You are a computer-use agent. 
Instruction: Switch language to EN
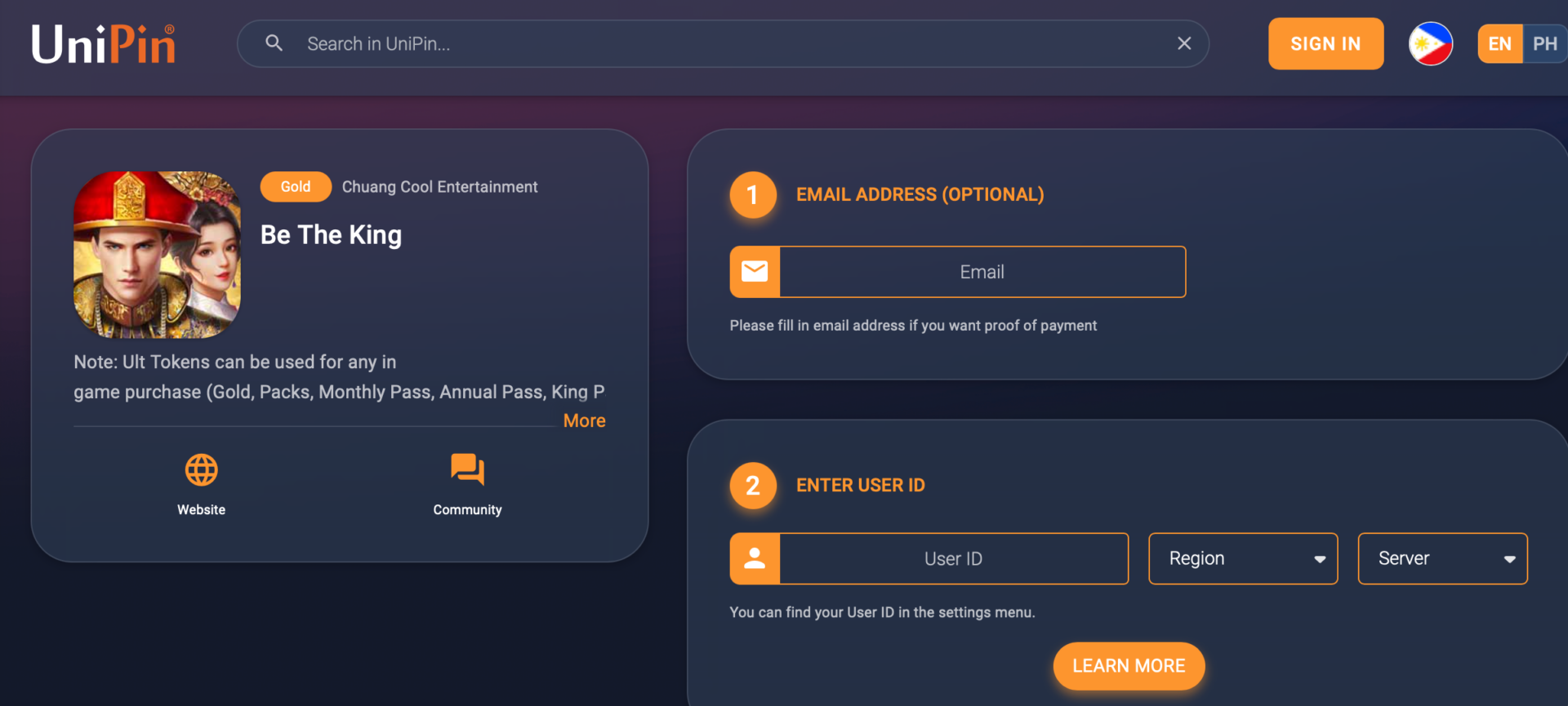pos(1499,44)
